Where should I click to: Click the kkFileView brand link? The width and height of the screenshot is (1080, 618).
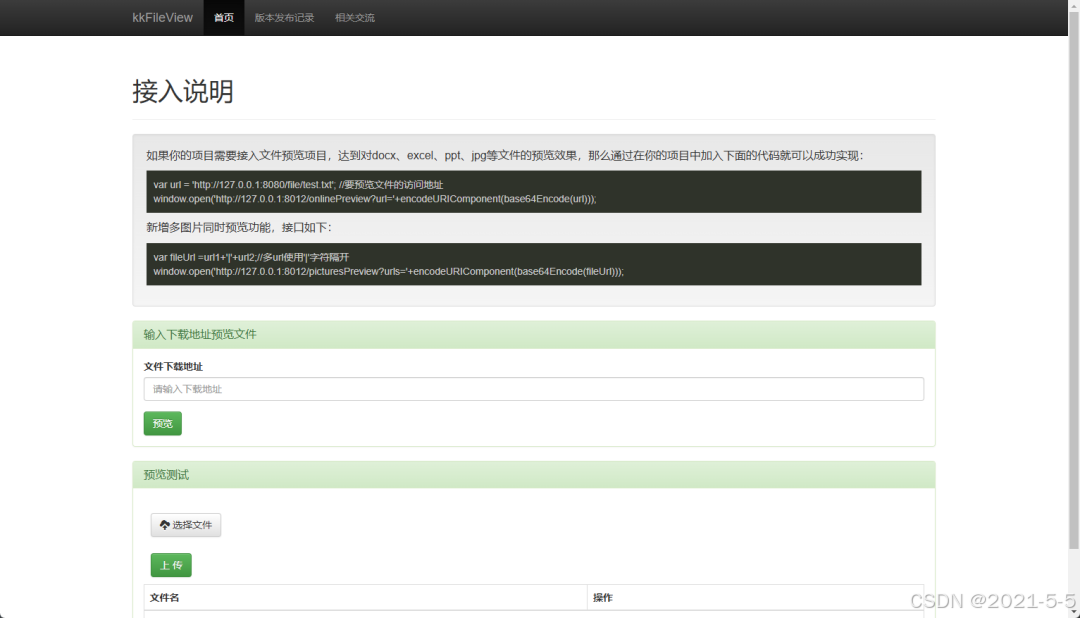pos(162,17)
